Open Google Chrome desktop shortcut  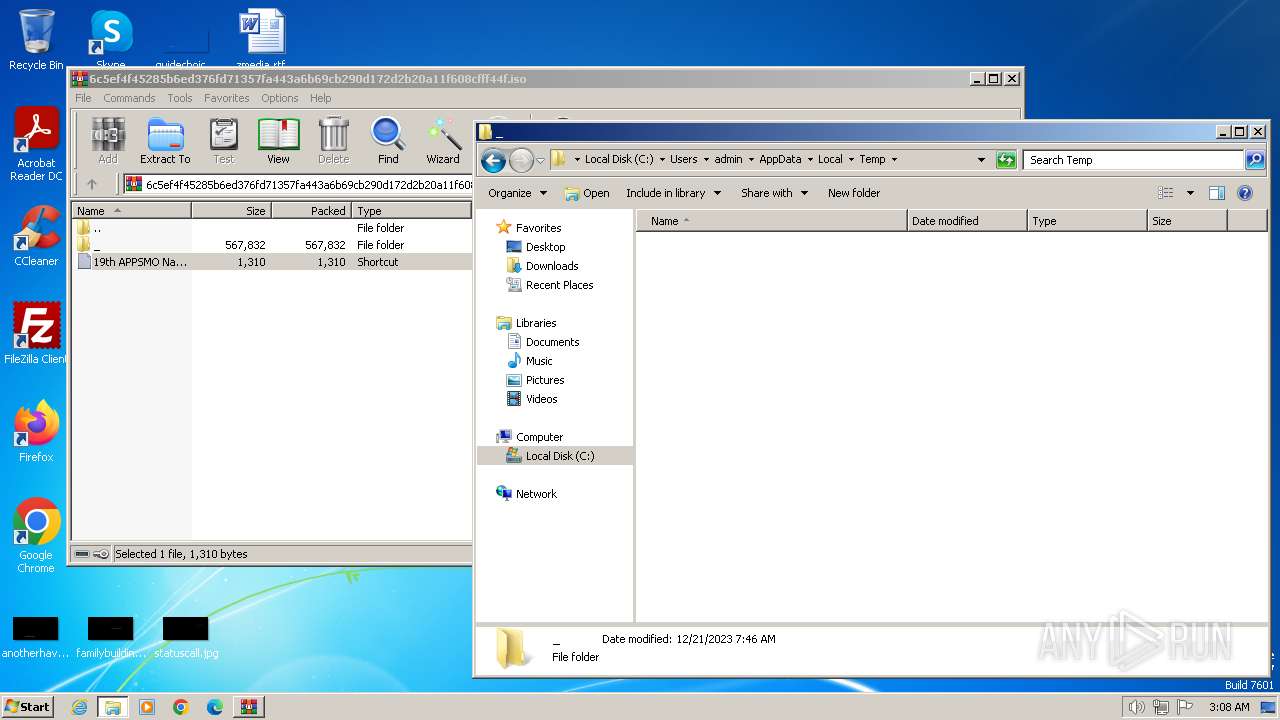(36, 536)
